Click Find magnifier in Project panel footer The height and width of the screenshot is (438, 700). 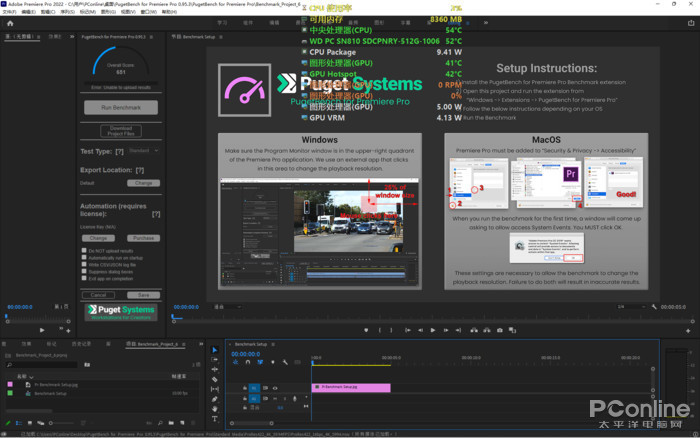tap(160, 423)
